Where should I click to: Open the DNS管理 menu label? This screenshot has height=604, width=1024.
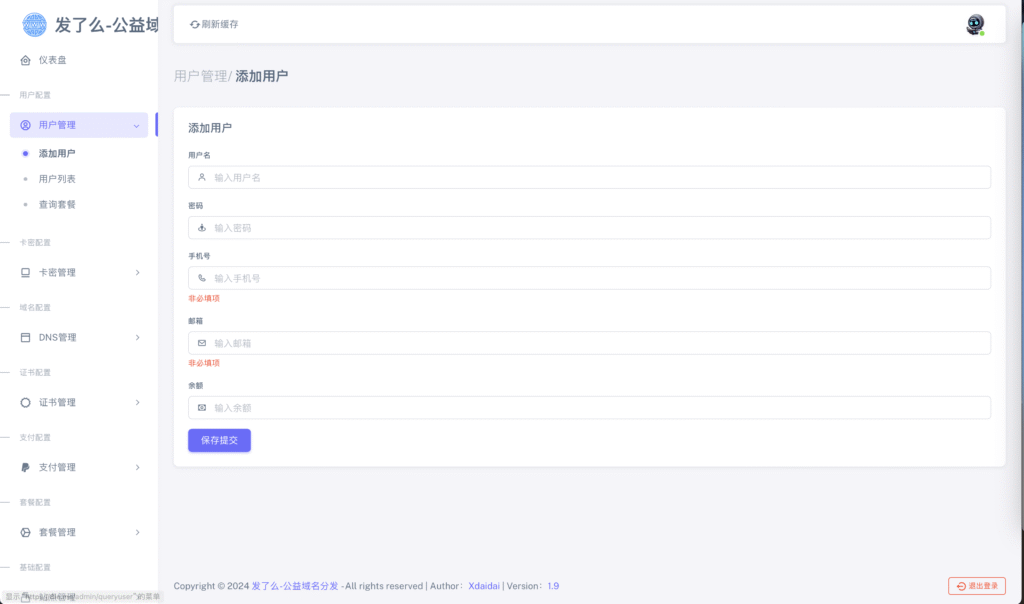click(x=57, y=338)
